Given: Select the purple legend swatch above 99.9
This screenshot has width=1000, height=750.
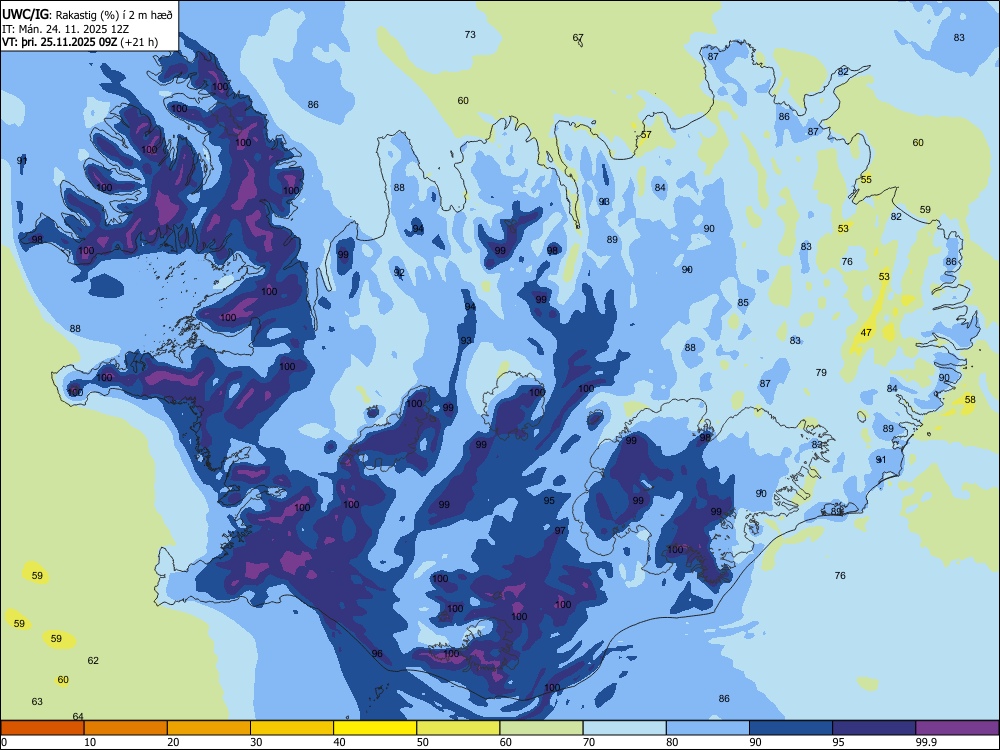Looking at the screenshot, I should [x=957, y=728].
